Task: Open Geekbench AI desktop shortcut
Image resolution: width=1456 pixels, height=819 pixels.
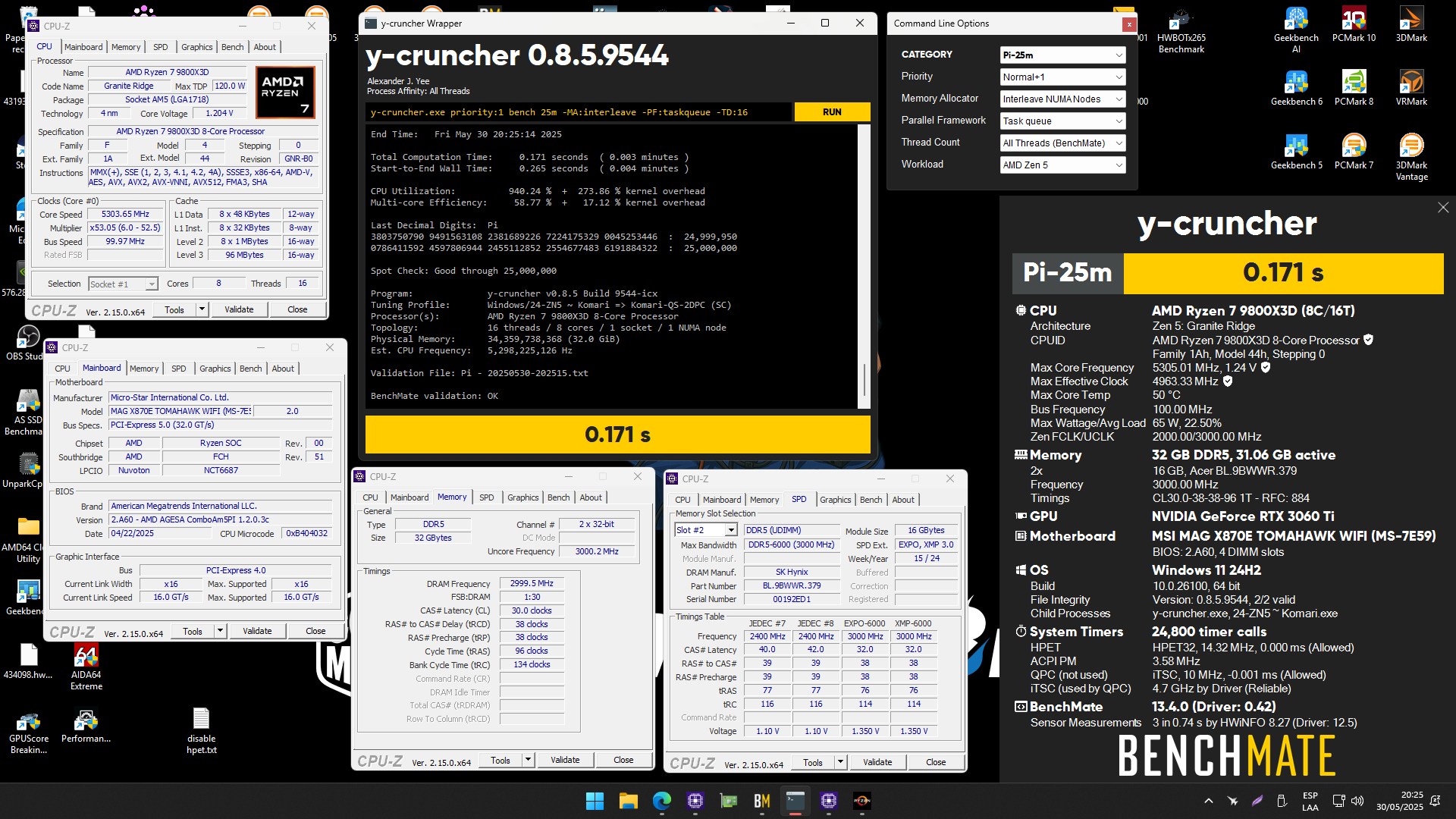Action: click(1296, 30)
